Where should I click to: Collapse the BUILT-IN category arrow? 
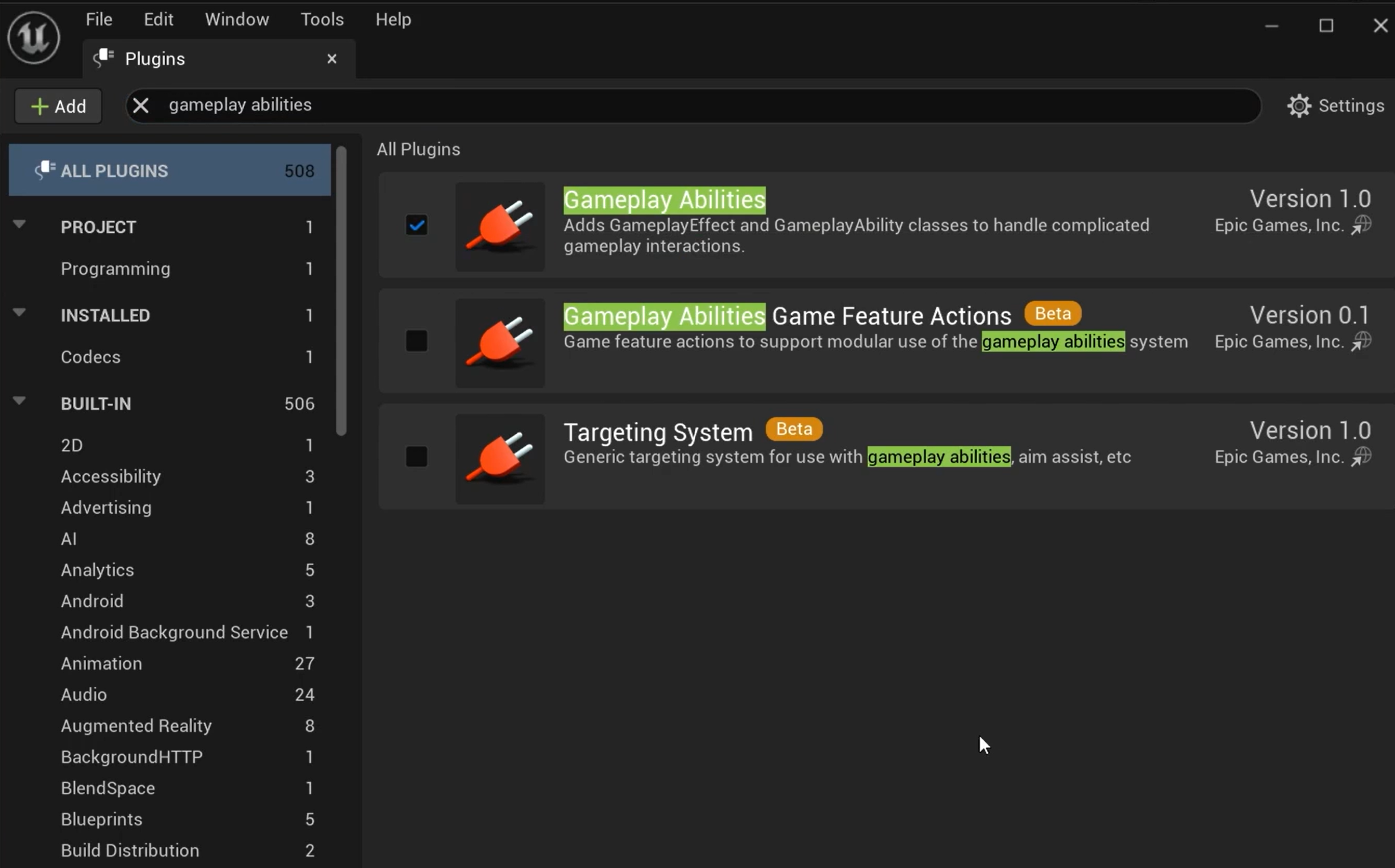point(19,402)
